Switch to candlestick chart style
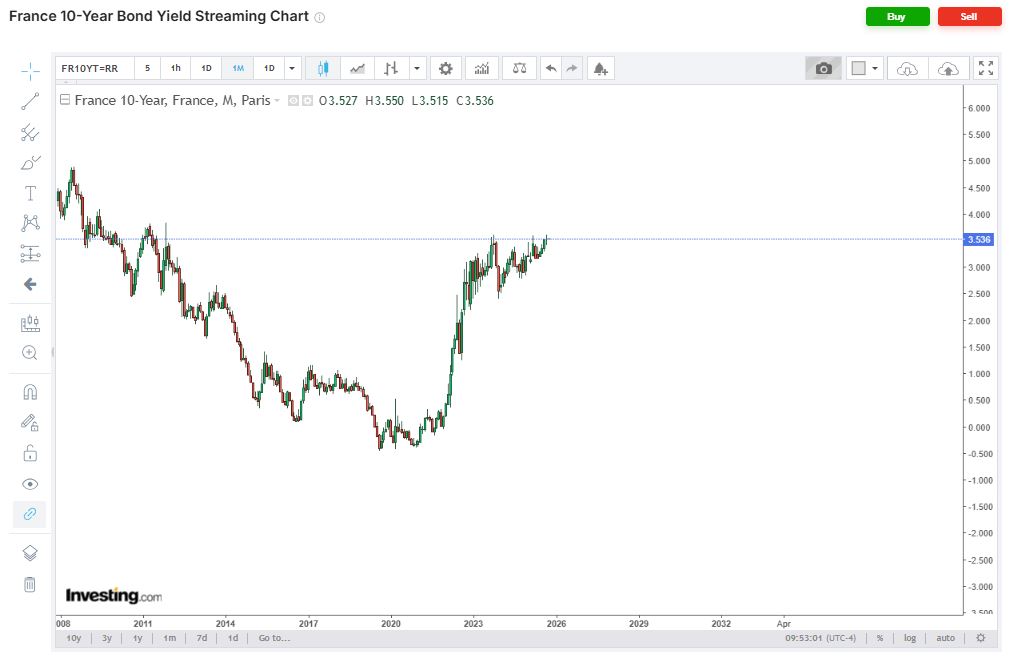The image size is (1014, 659). pyautogui.click(x=323, y=68)
